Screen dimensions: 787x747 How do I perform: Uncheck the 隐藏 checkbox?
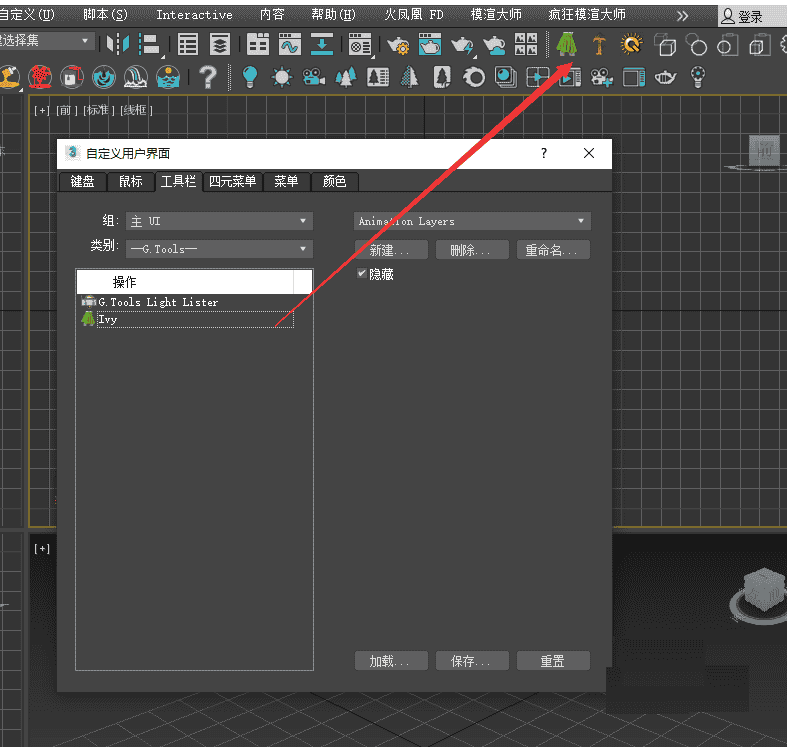(x=363, y=273)
